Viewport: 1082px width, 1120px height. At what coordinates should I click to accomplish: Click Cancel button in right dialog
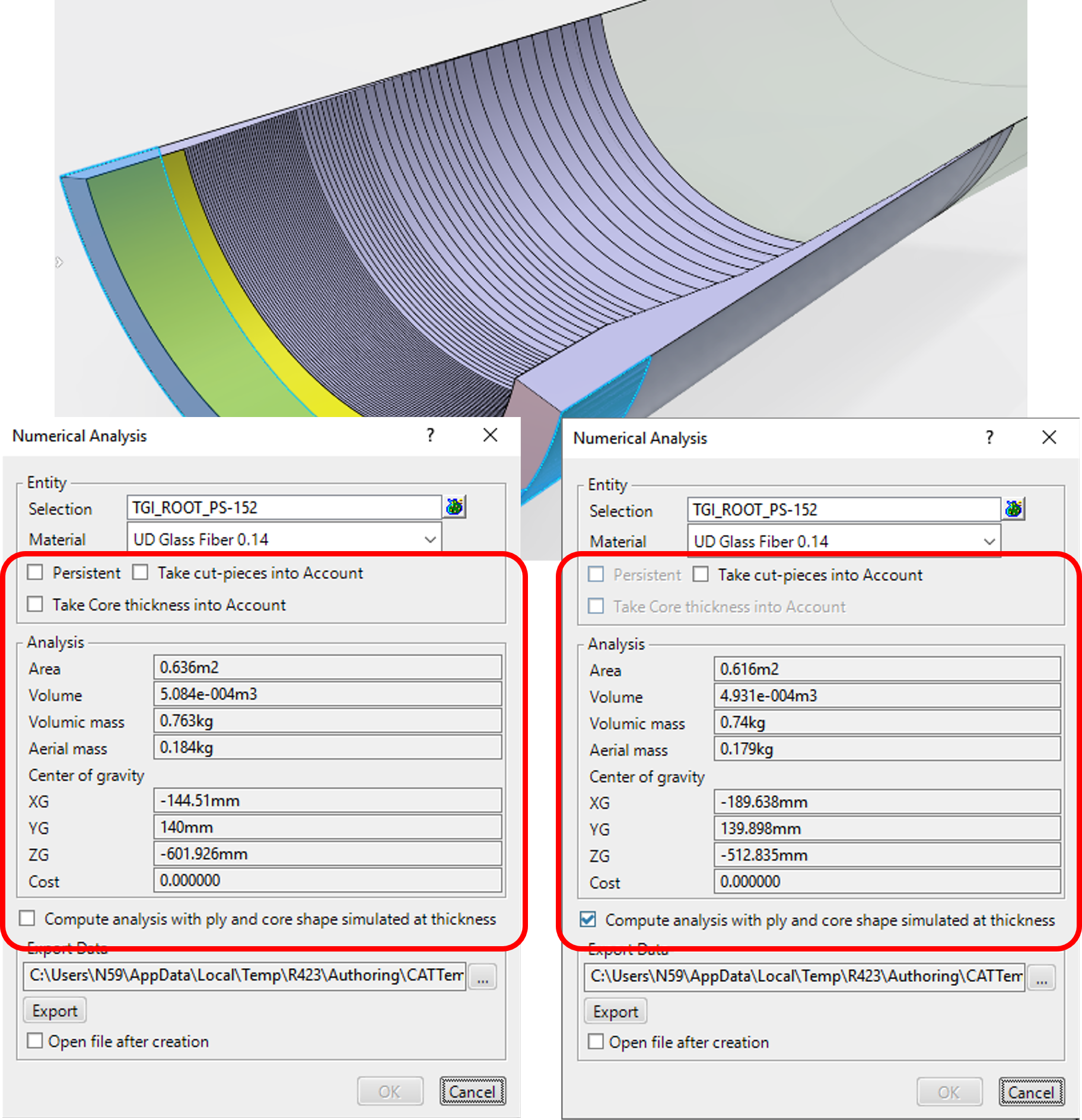point(1031,1092)
